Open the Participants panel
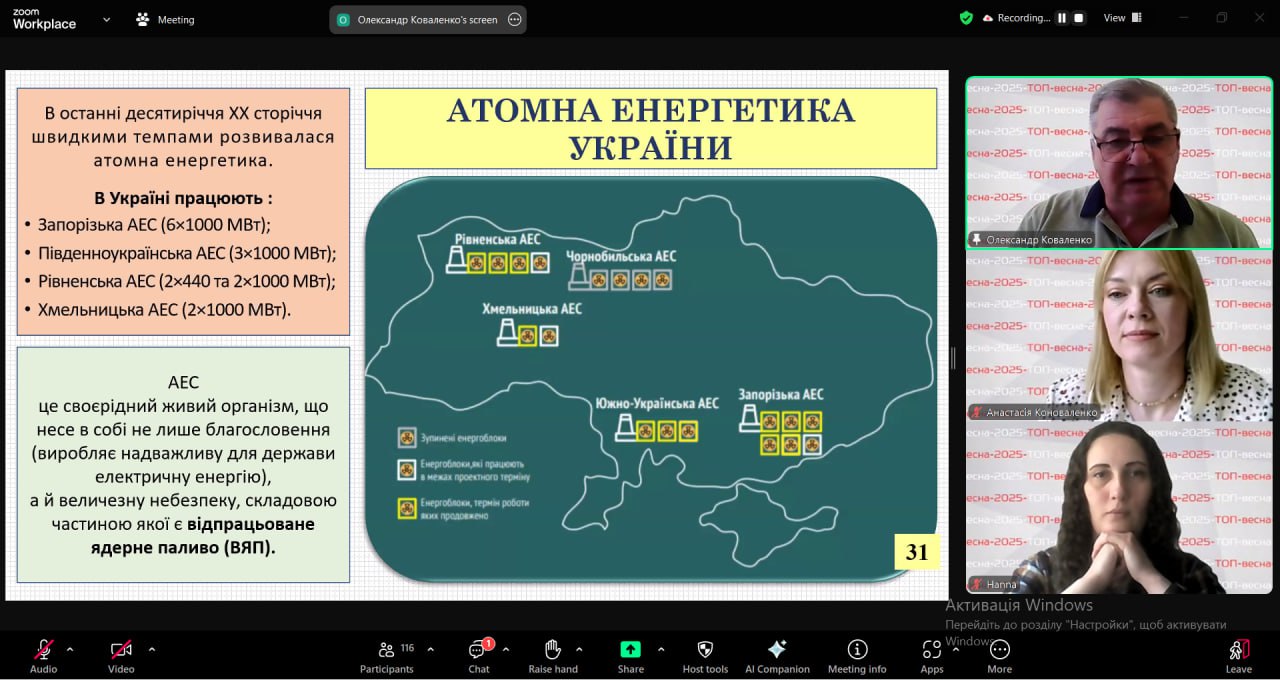 [386, 655]
